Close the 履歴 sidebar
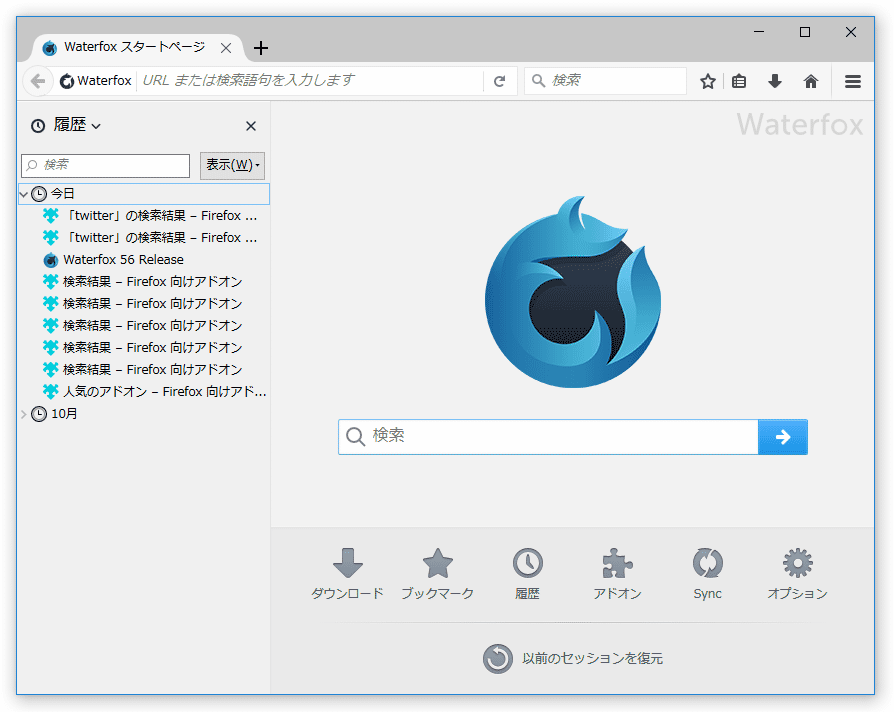 click(x=251, y=126)
